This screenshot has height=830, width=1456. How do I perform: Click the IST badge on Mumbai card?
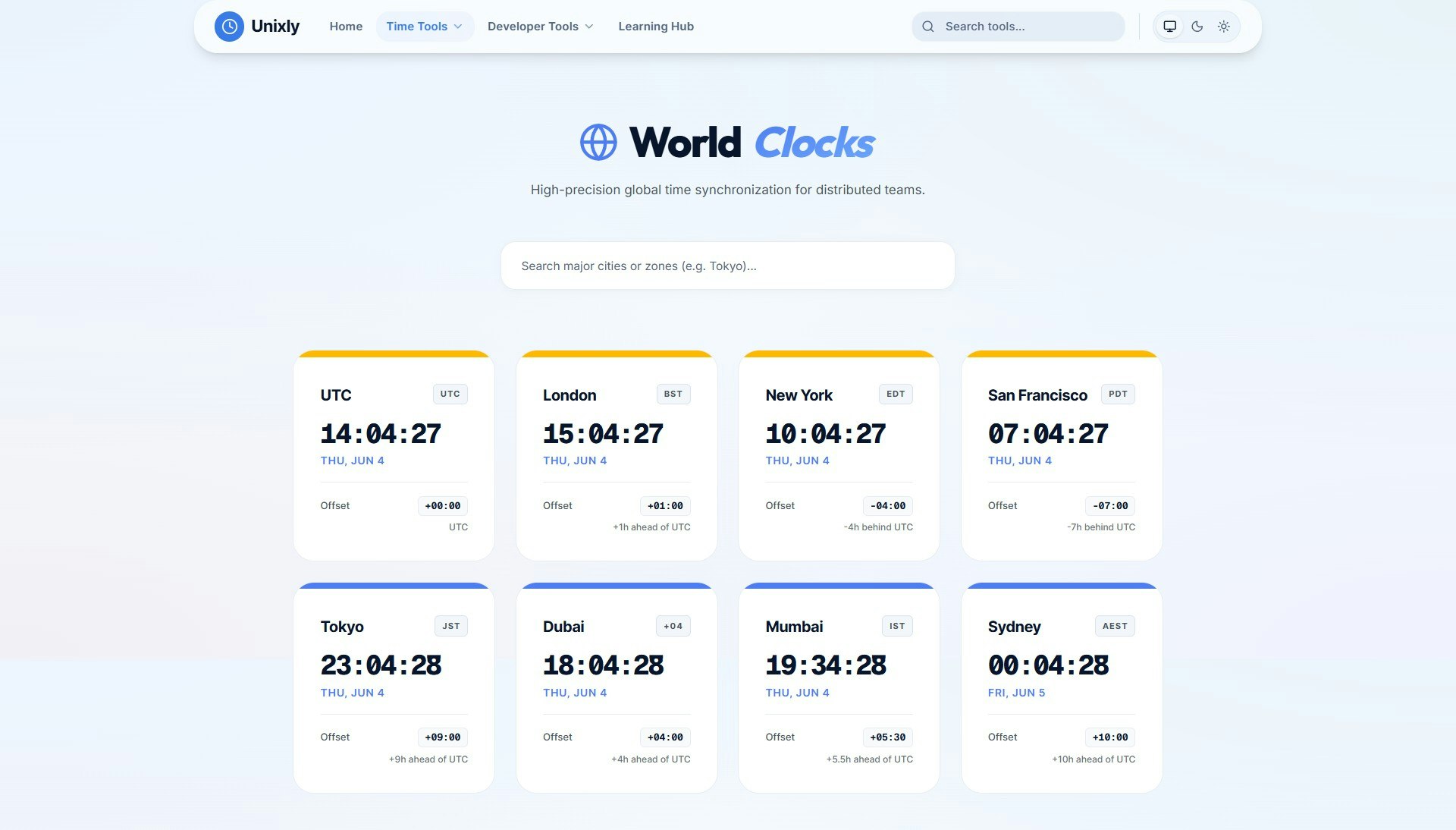[x=897, y=626]
